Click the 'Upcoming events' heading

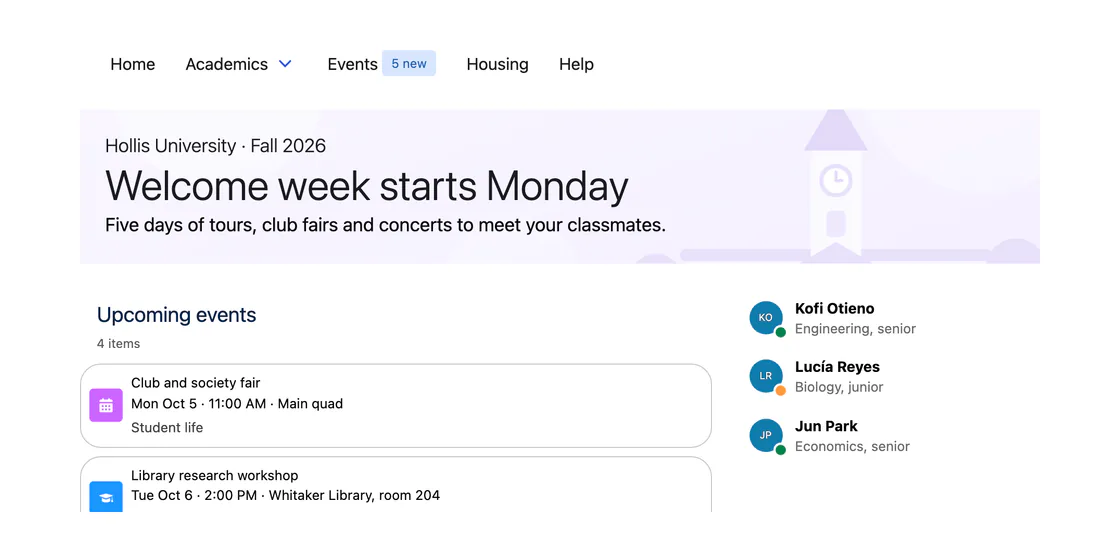pyautogui.click(x=176, y=315)
